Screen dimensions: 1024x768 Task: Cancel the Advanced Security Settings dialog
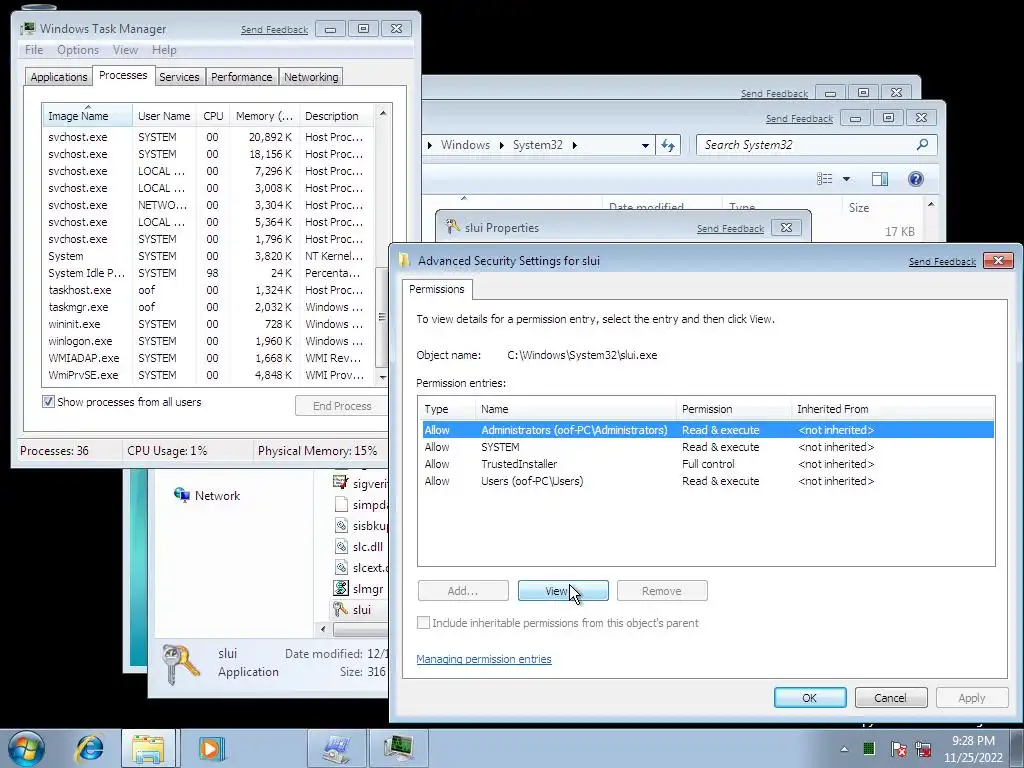click(890, 697)
